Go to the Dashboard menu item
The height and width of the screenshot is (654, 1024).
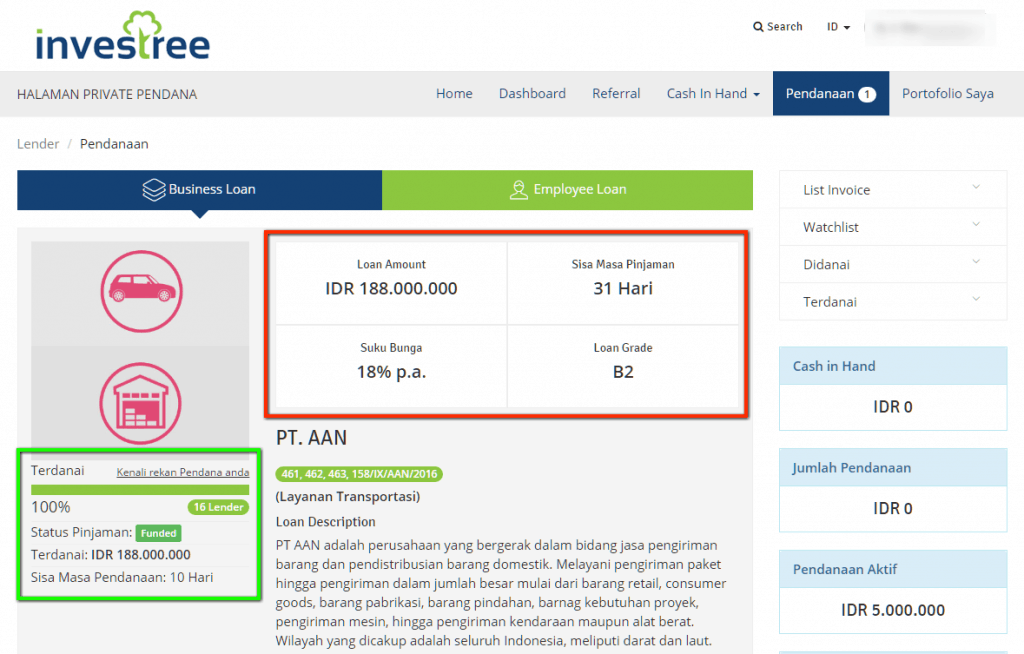532,93
